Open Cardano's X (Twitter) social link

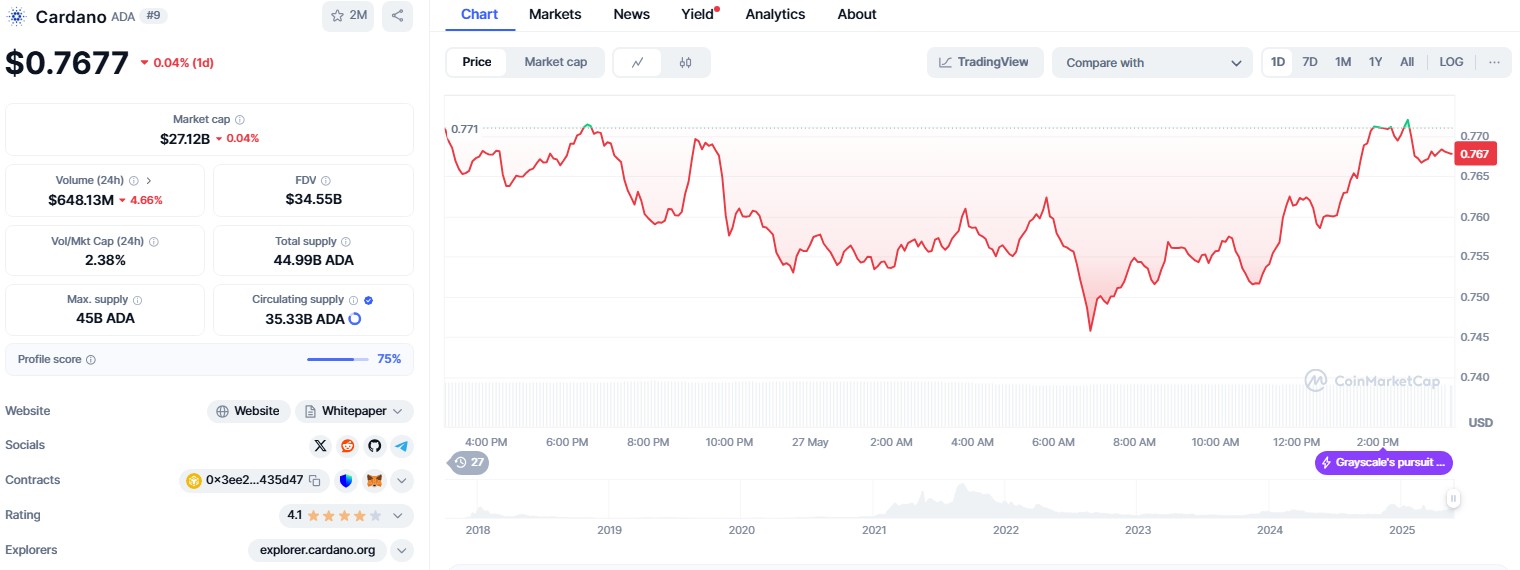click(x=320, y=446)
